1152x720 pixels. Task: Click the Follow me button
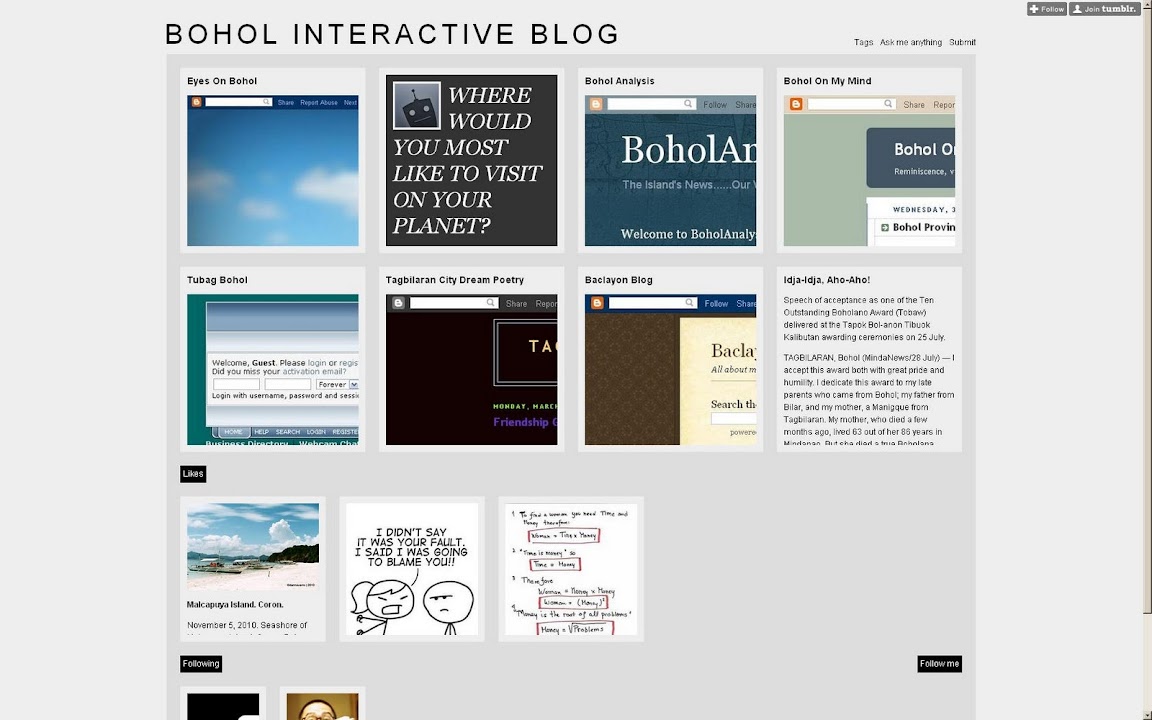coord(940,664)
